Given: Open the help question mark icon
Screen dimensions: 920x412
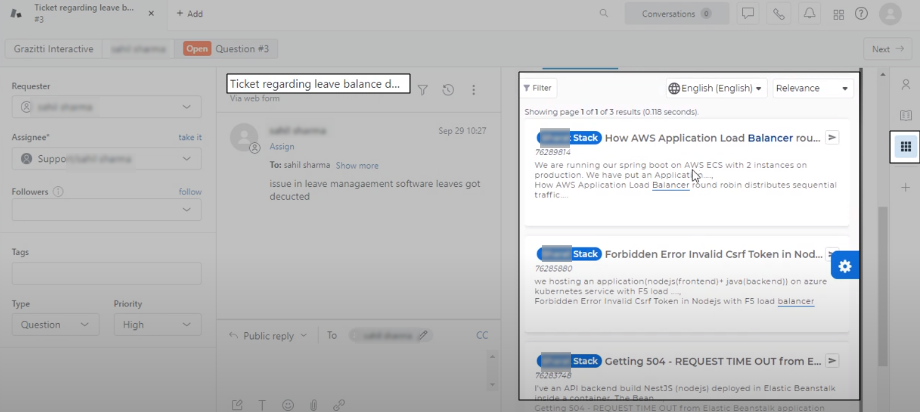Looking at the screenshot, I should [x=861, y=13].
